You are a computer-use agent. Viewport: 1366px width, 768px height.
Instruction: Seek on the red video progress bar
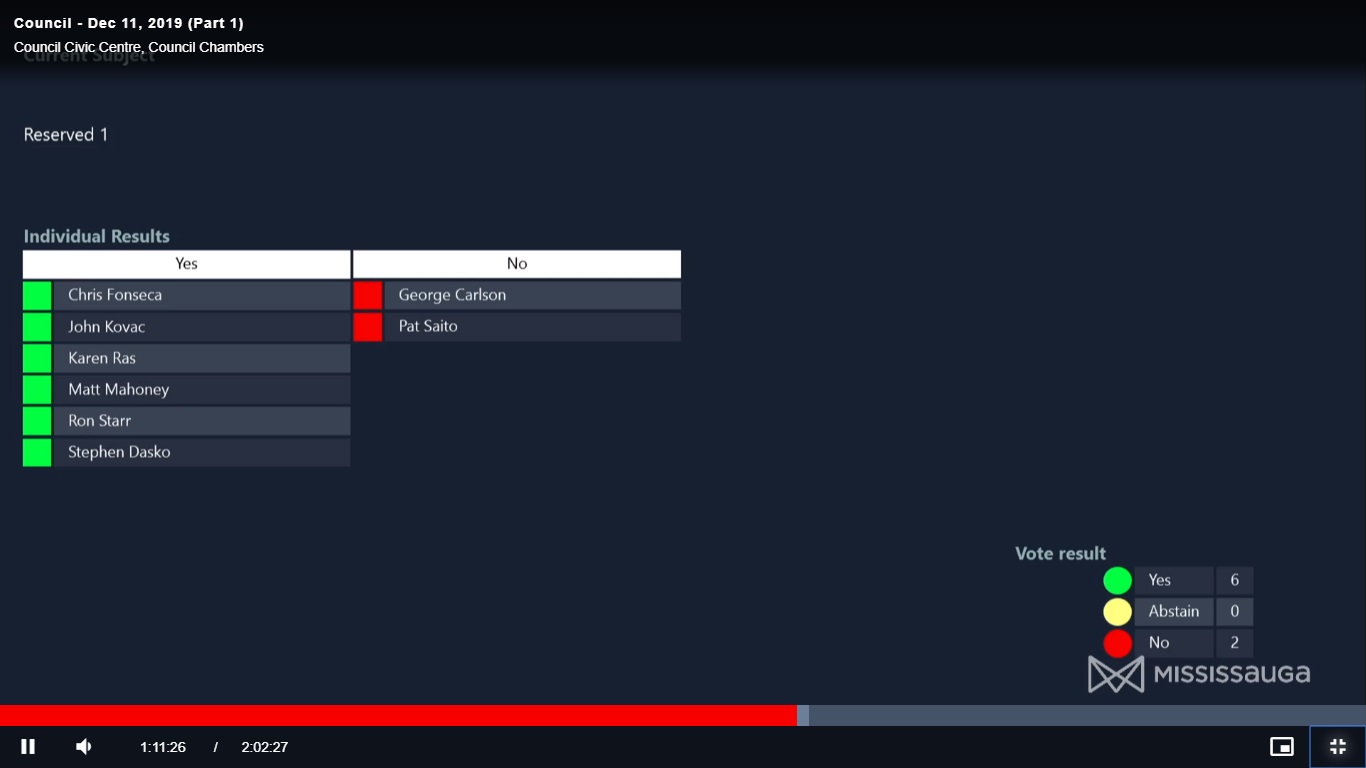click(x=398, y=715)
